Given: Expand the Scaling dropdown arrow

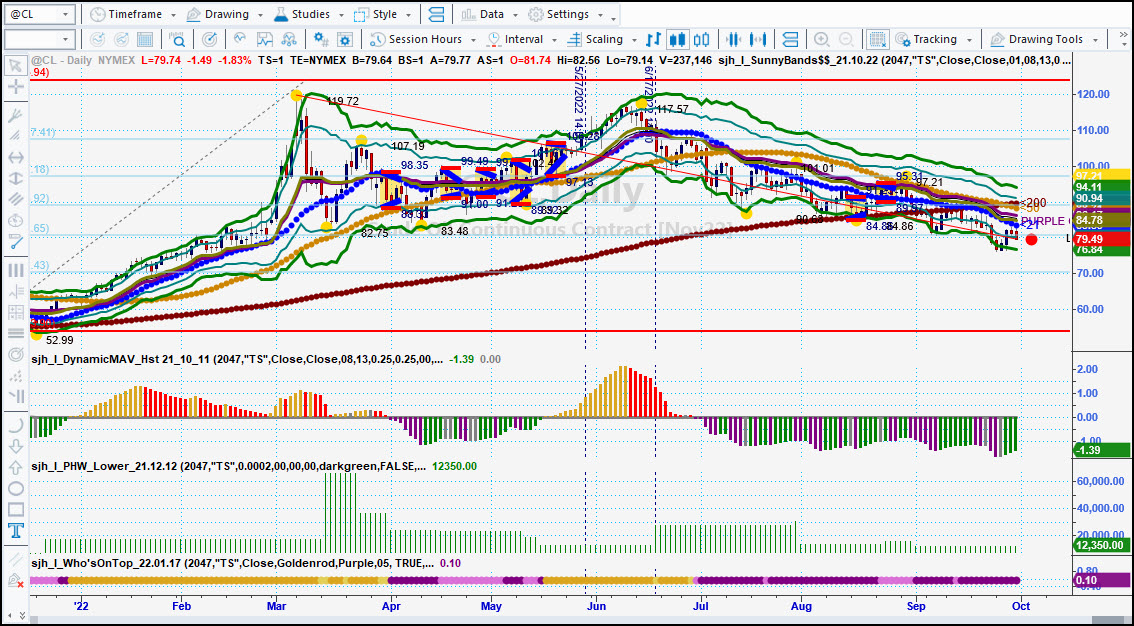Looking at the screenshot, I should (634, 40).
